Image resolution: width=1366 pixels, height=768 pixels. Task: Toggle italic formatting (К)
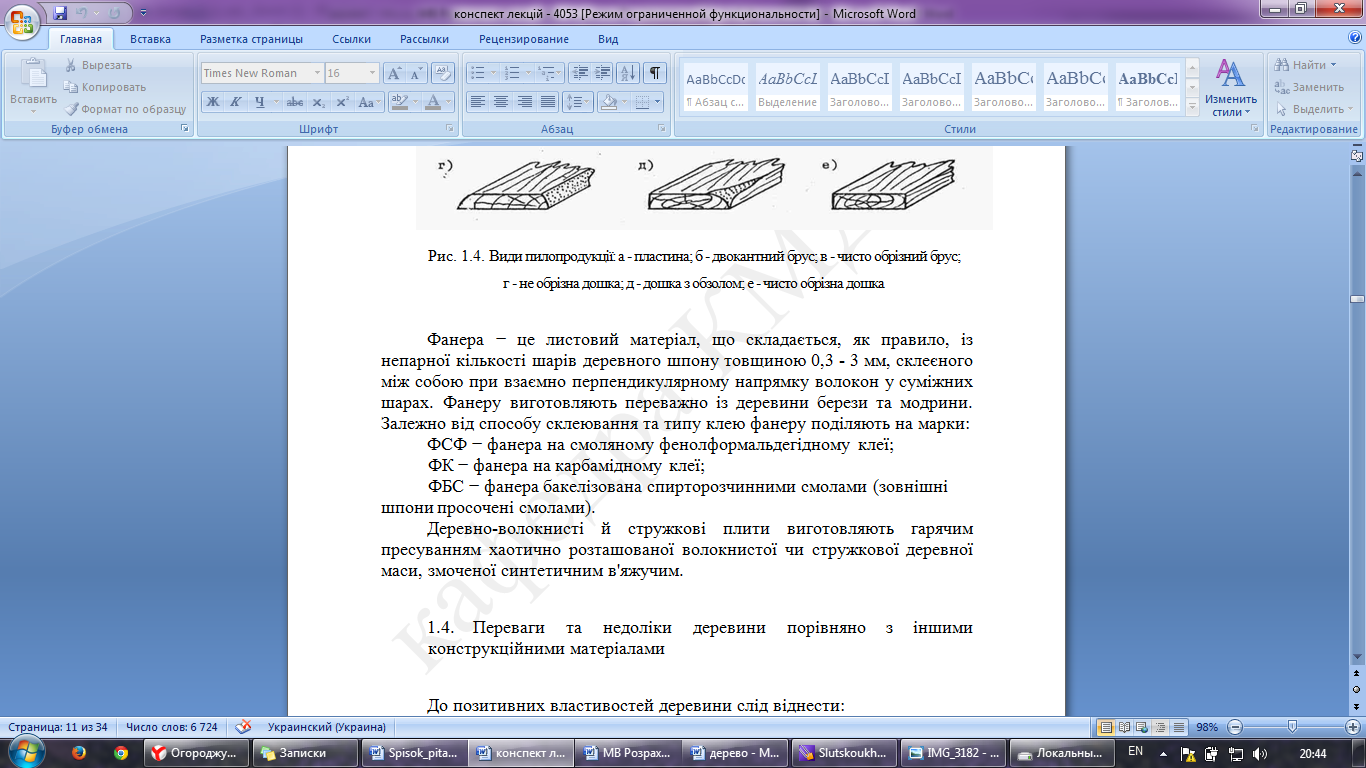(x=236, y=102)
